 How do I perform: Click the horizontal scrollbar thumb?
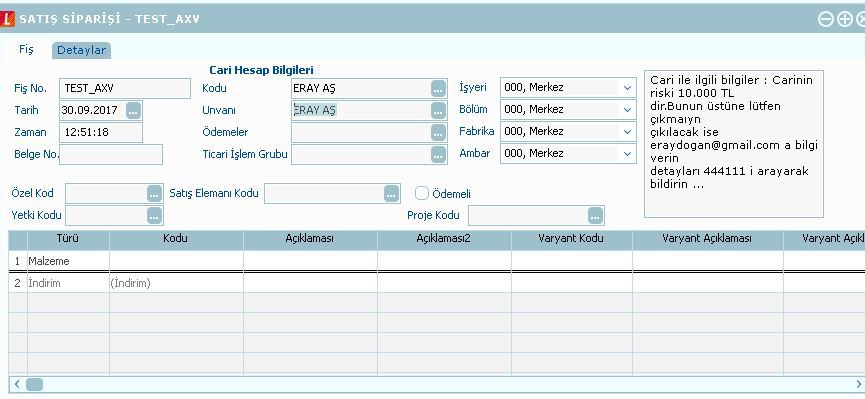34,384
